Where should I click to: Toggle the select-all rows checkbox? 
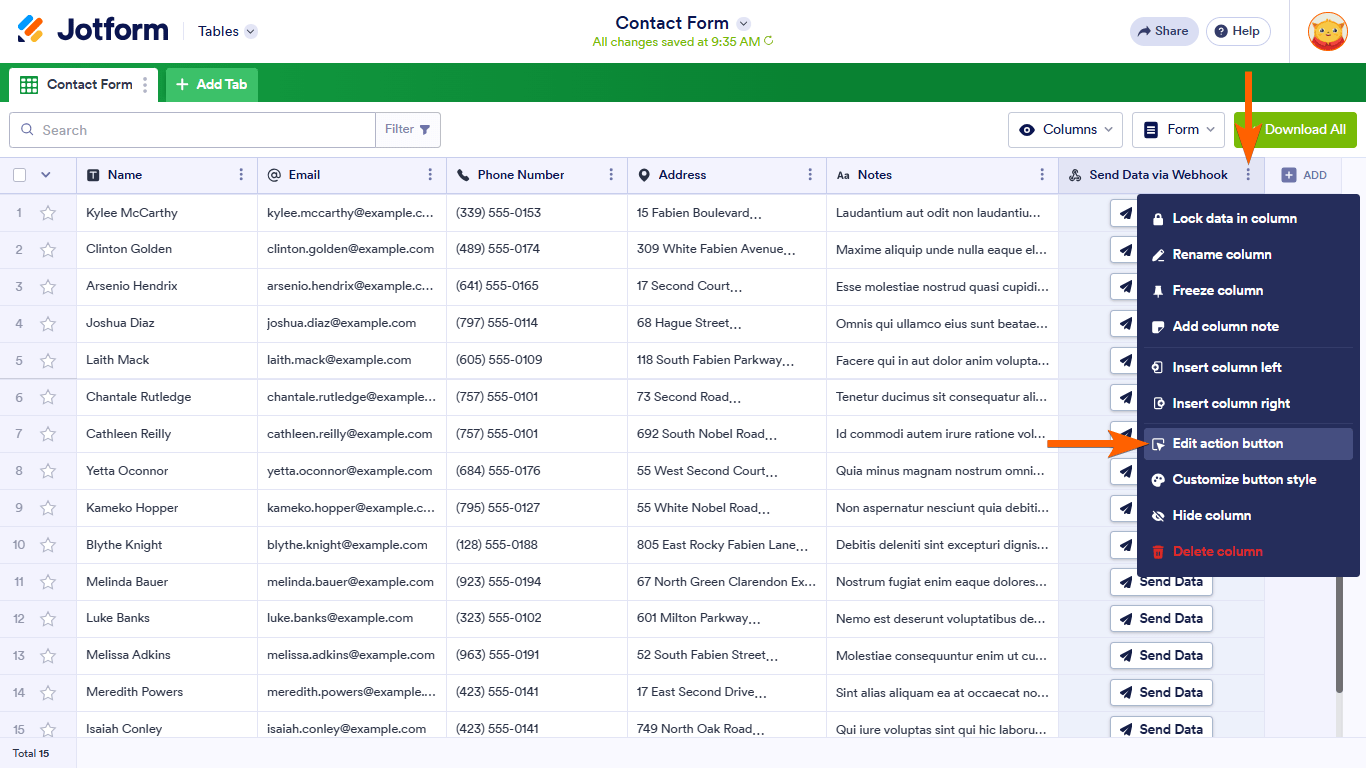click(20, 175)
